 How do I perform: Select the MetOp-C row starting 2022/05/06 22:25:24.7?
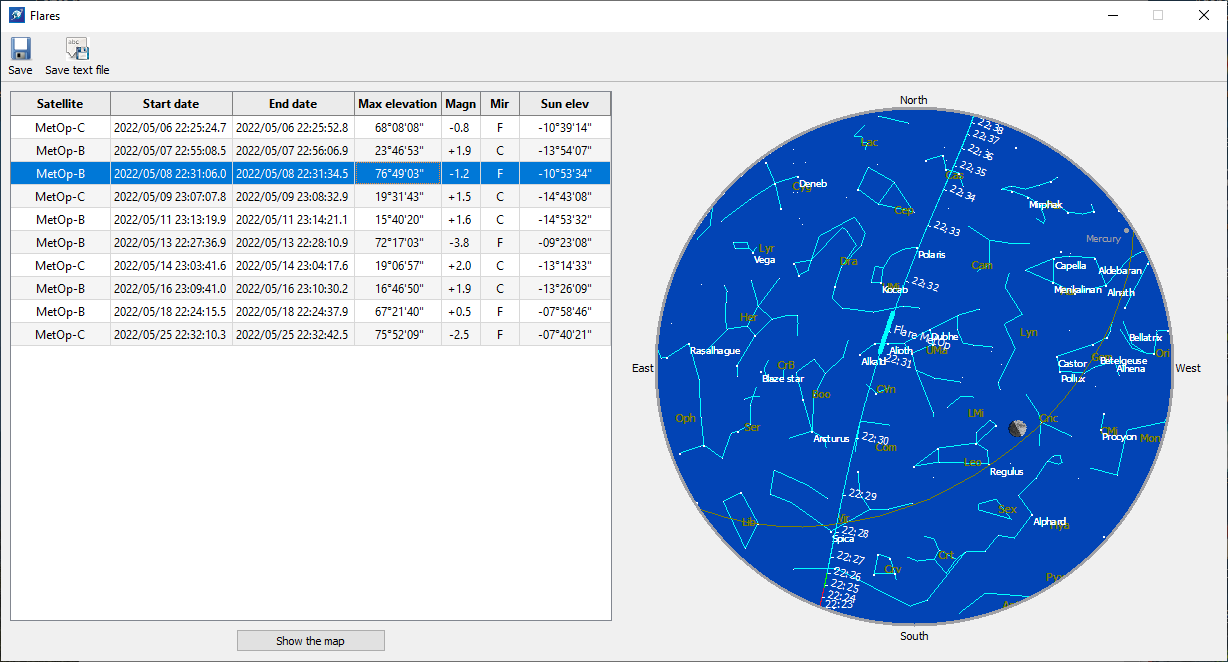click(311, 128)
